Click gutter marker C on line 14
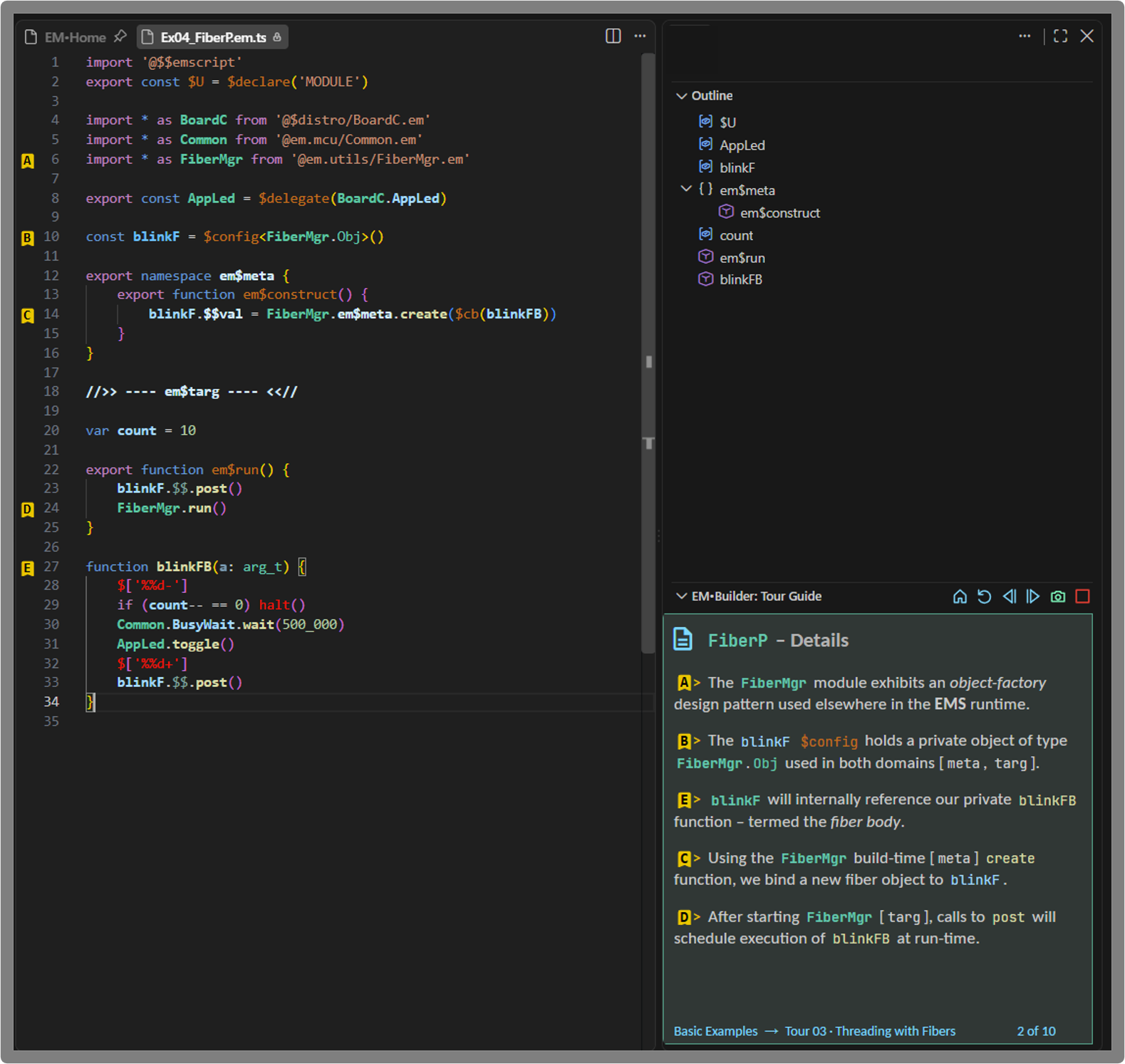The width and height of the screenshot is (1125, 1064). point(27,315)
